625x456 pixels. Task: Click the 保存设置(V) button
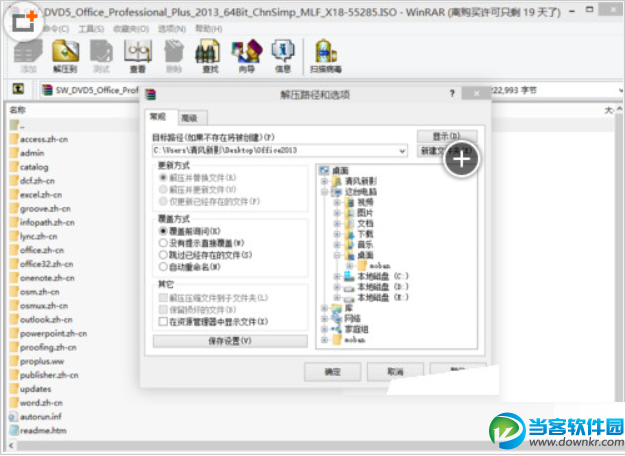coord(230,341)
